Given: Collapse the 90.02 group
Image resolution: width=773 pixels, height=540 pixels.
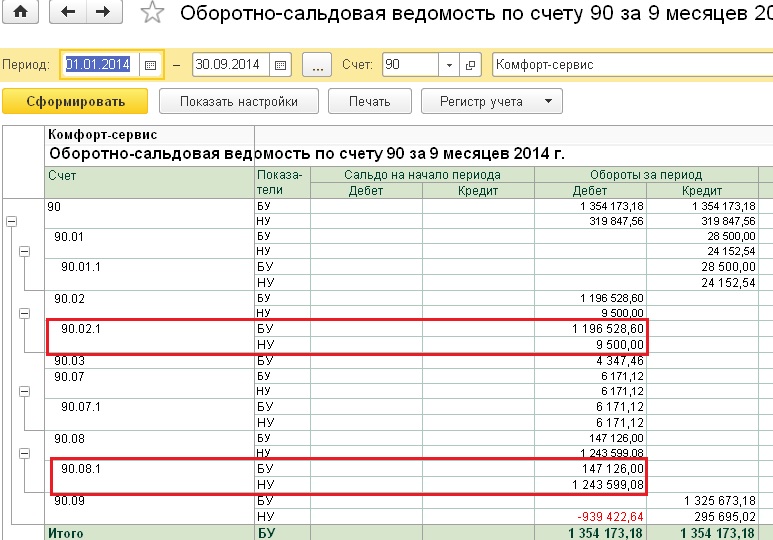Looking at the screenshot, I should pyautogui.click(x=24, y=313).
